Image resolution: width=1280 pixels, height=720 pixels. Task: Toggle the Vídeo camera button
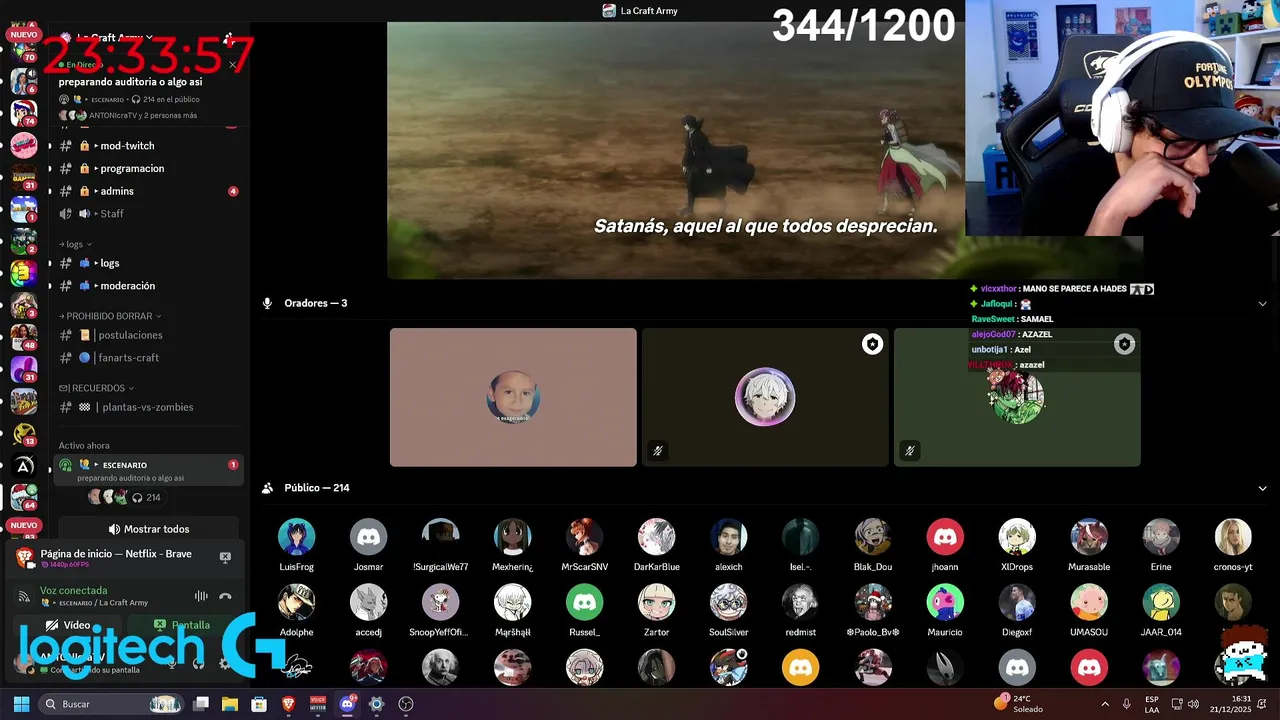click(x=68, y=625)
